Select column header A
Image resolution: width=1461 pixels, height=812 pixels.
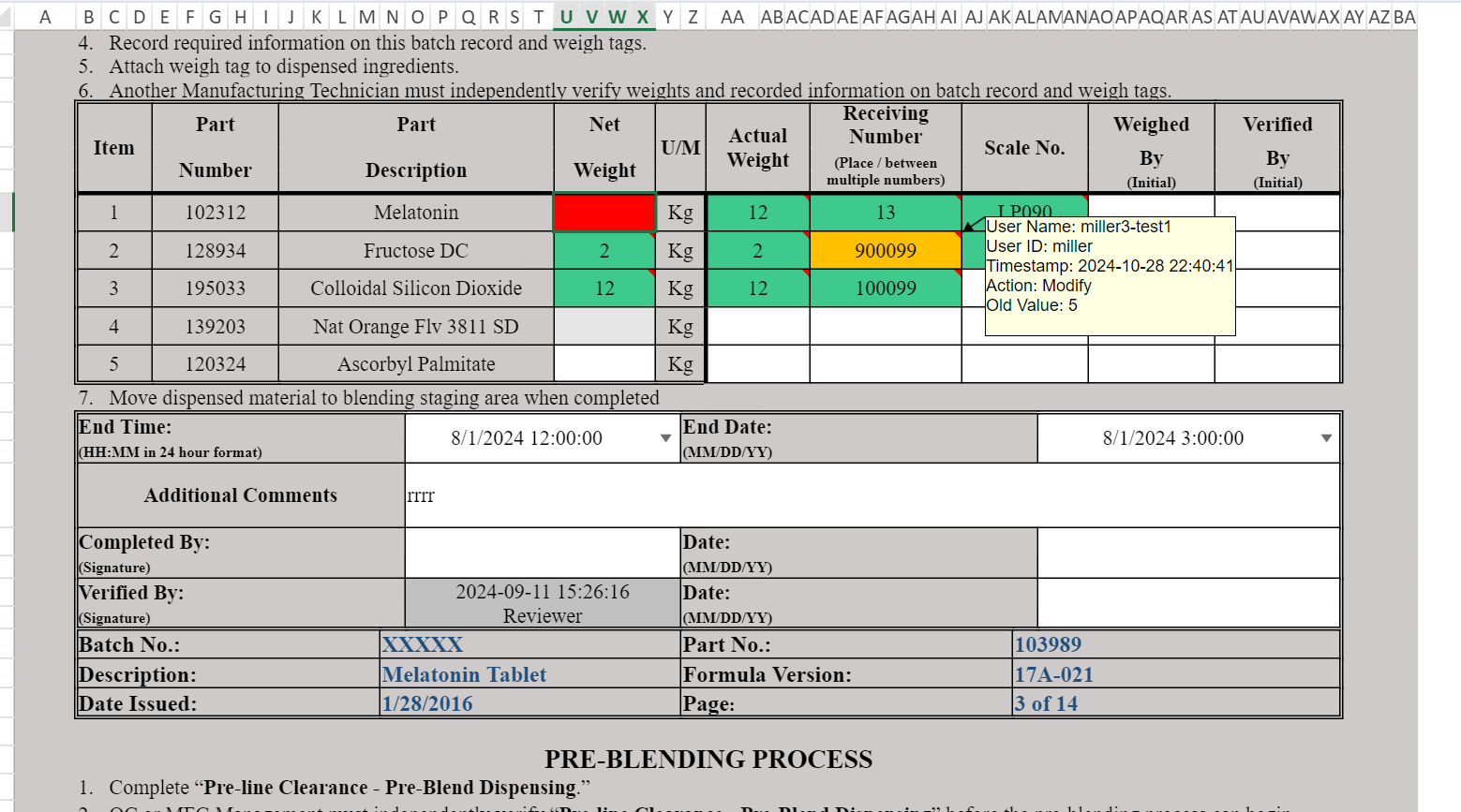tap(44, 17)
